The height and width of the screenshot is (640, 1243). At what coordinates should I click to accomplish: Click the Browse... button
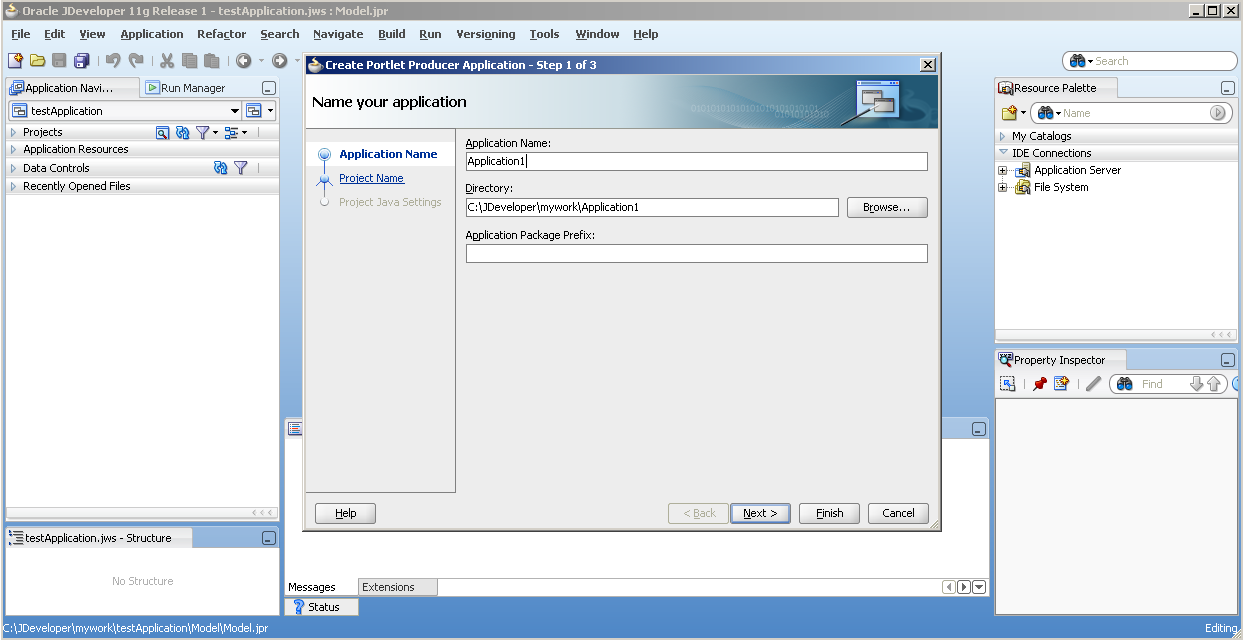coord(887,207)
